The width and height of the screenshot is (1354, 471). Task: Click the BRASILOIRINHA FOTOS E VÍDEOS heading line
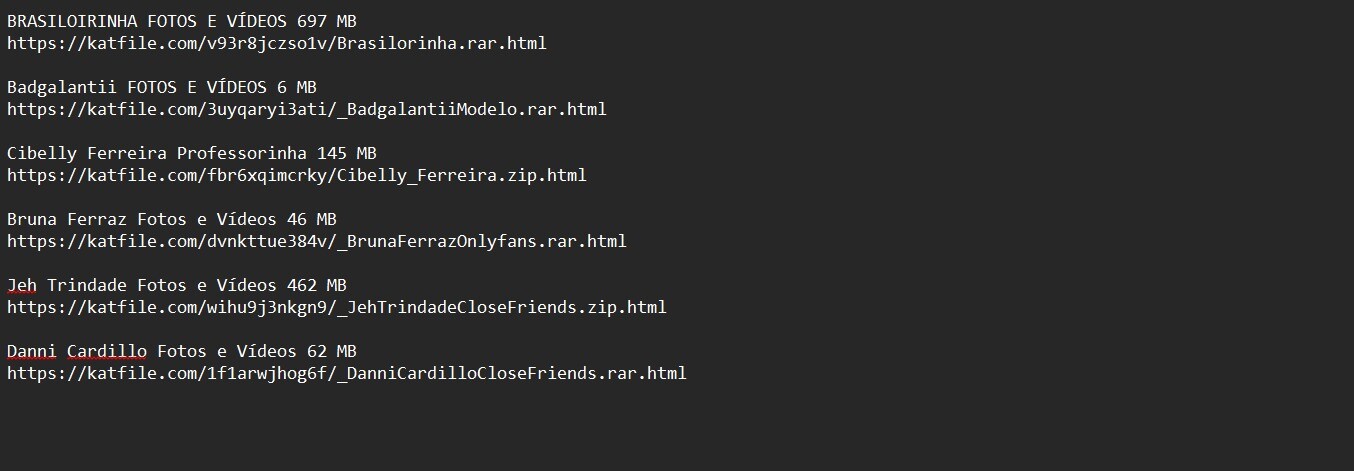[181, 21]
